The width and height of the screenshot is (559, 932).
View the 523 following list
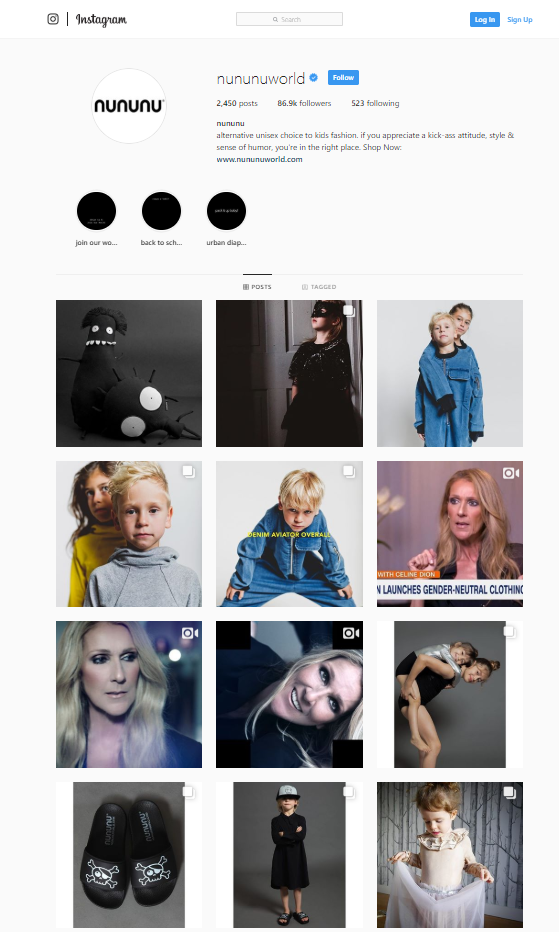click(375, 103)
